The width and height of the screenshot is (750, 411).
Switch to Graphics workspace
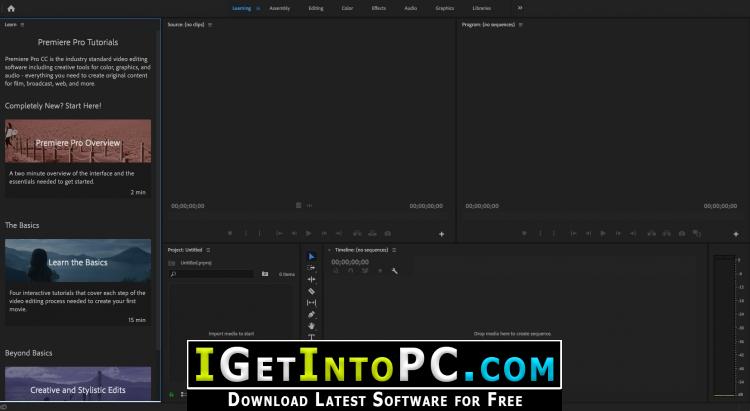[444, 8]
